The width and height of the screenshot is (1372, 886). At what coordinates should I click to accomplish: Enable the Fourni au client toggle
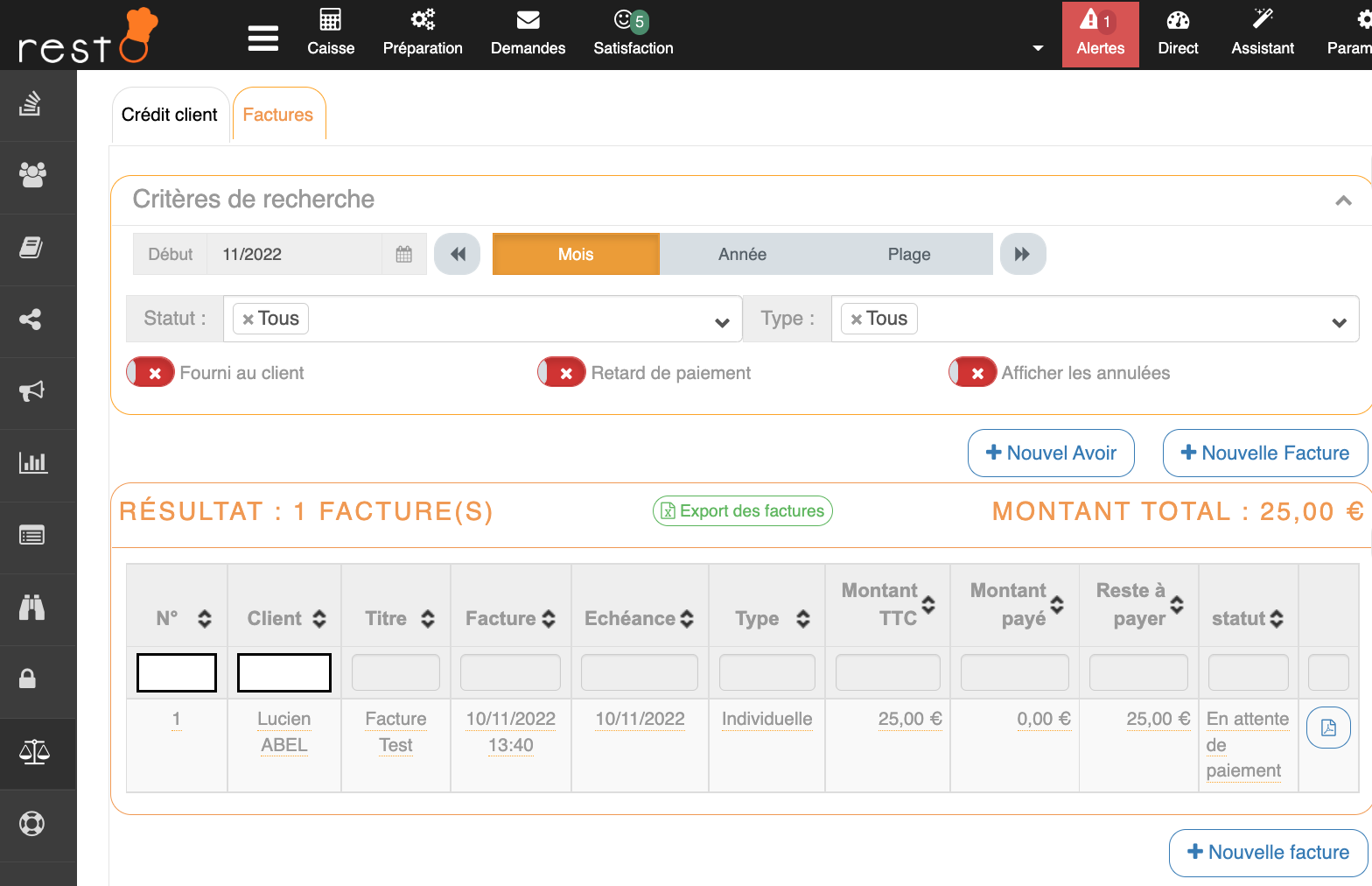[150, 373]
